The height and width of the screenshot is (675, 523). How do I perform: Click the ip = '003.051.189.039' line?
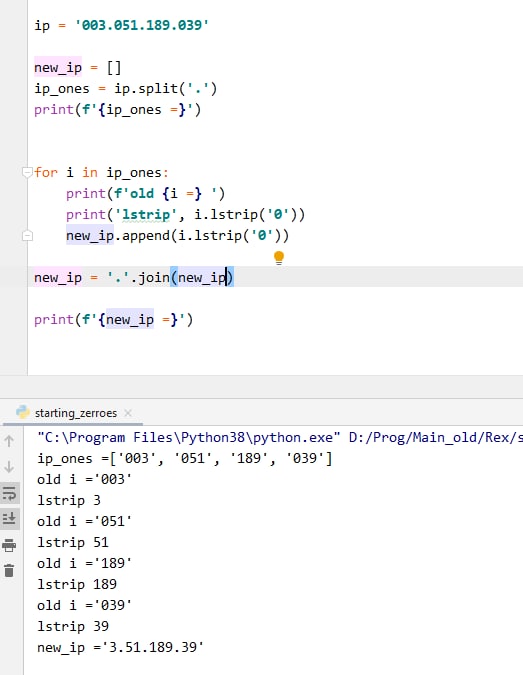tap(121, 25)
